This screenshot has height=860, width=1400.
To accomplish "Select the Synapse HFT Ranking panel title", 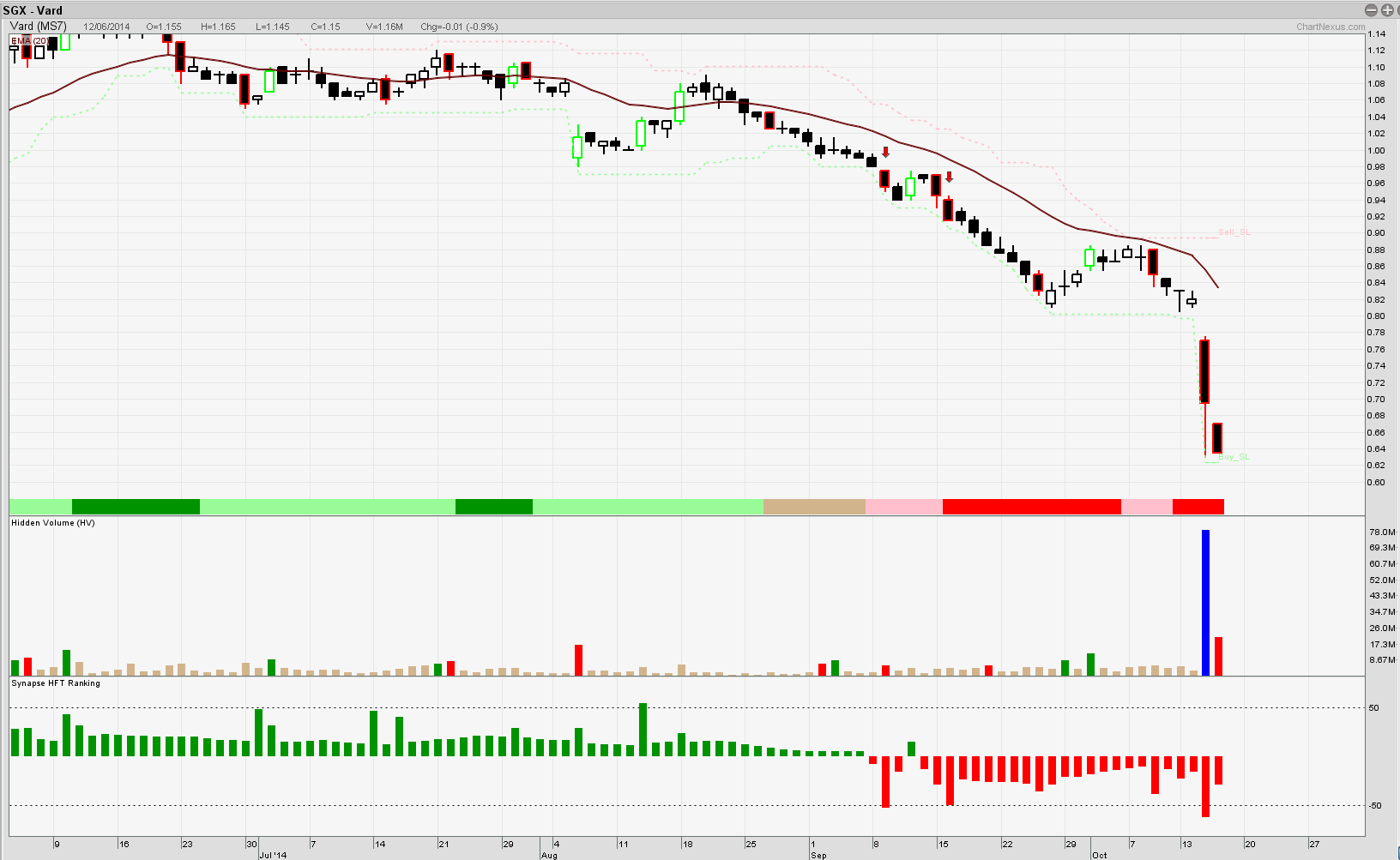I will point(56,683).
